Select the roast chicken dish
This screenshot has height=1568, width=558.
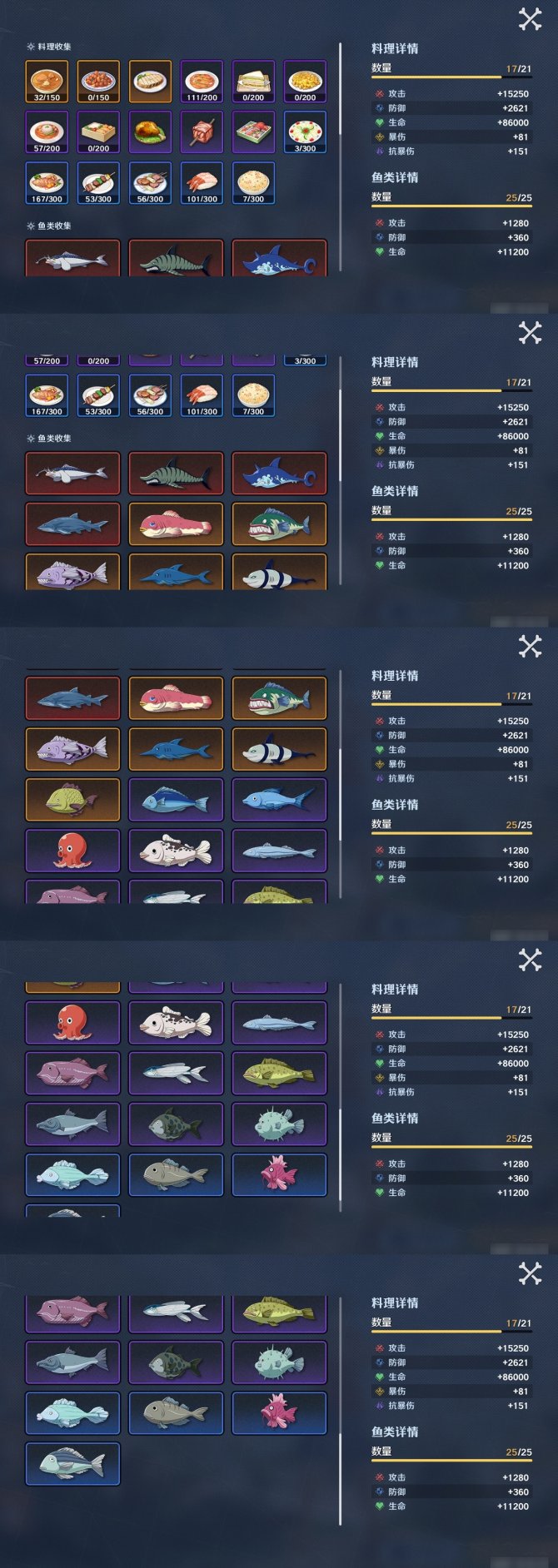(150, 132)
